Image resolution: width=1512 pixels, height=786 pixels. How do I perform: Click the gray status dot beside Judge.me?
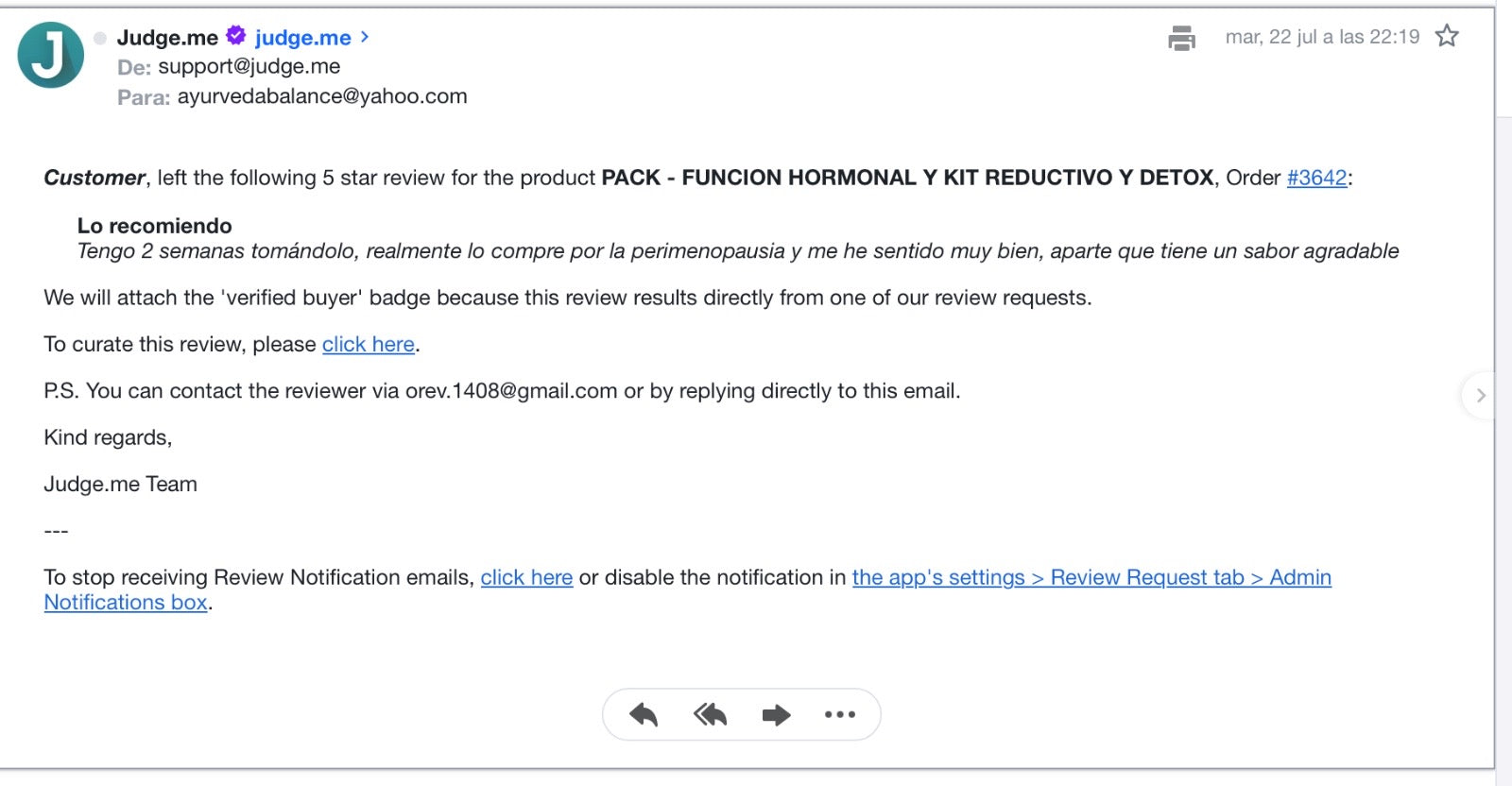[100, 38]
